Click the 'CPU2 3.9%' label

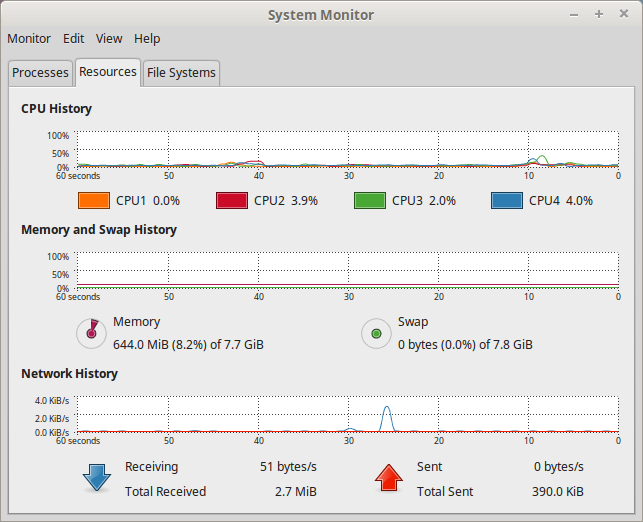click(x=286, y=201)
